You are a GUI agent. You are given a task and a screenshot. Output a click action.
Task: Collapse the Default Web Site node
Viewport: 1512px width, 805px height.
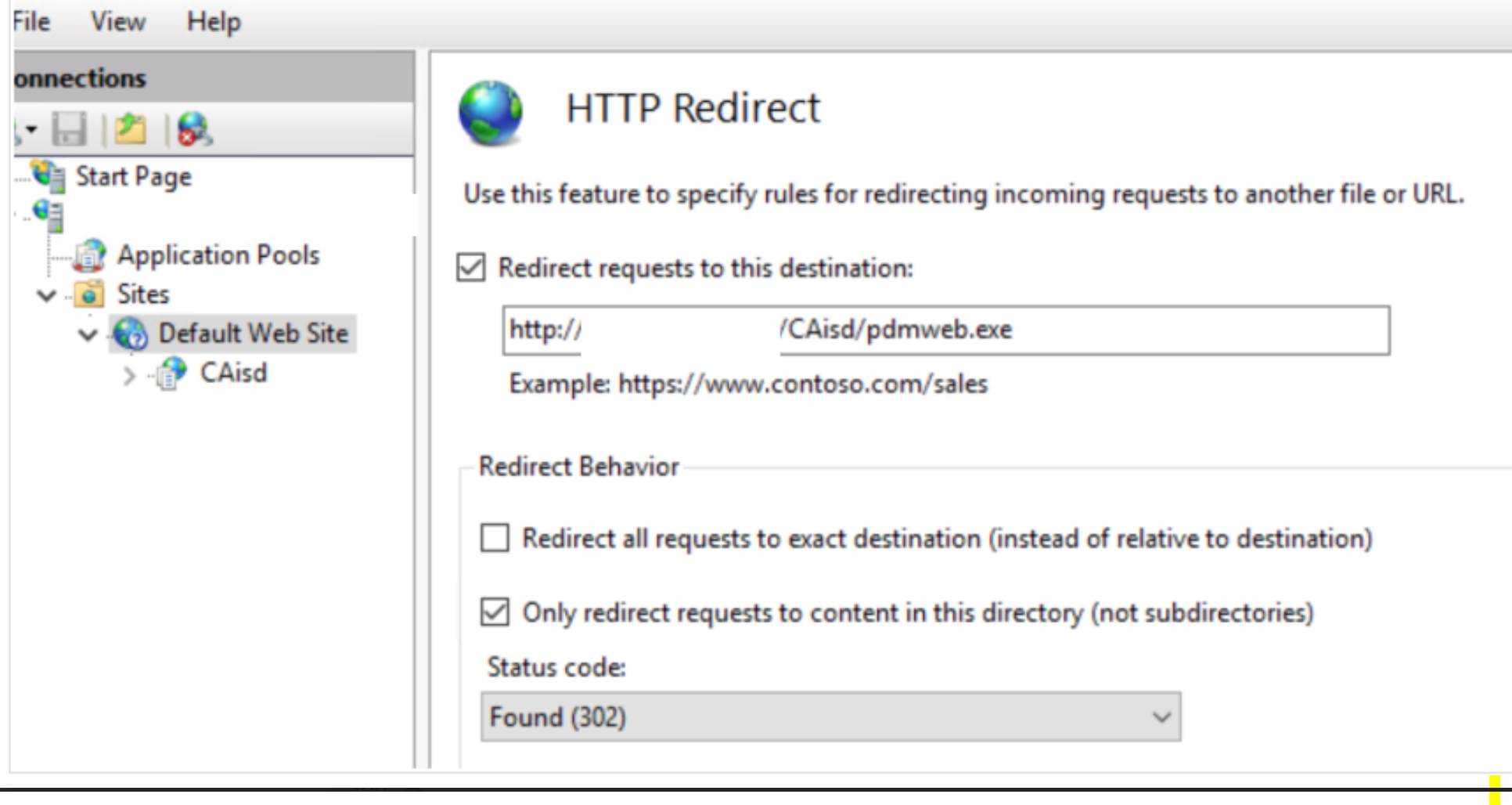tap(88, 334)
